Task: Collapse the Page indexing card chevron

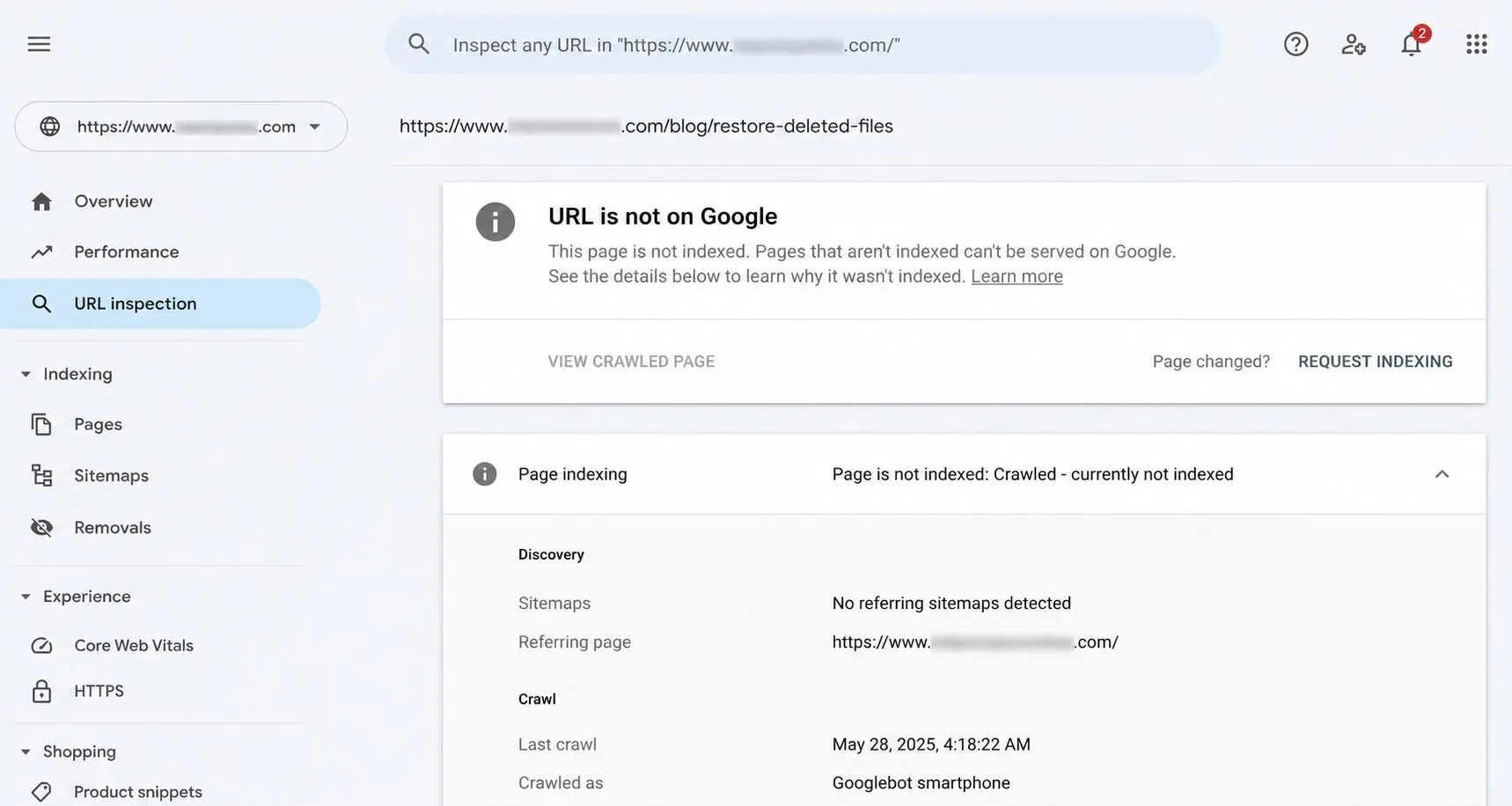Action: pyautogui.click(x=1442, y=474)
